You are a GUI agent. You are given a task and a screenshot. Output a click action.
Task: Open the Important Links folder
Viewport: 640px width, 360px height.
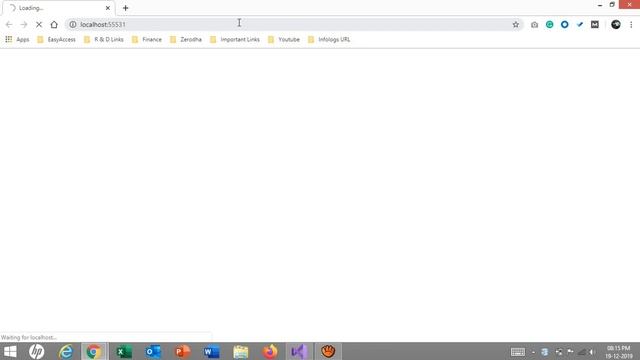pyautogui.click(x=235, y=39)
